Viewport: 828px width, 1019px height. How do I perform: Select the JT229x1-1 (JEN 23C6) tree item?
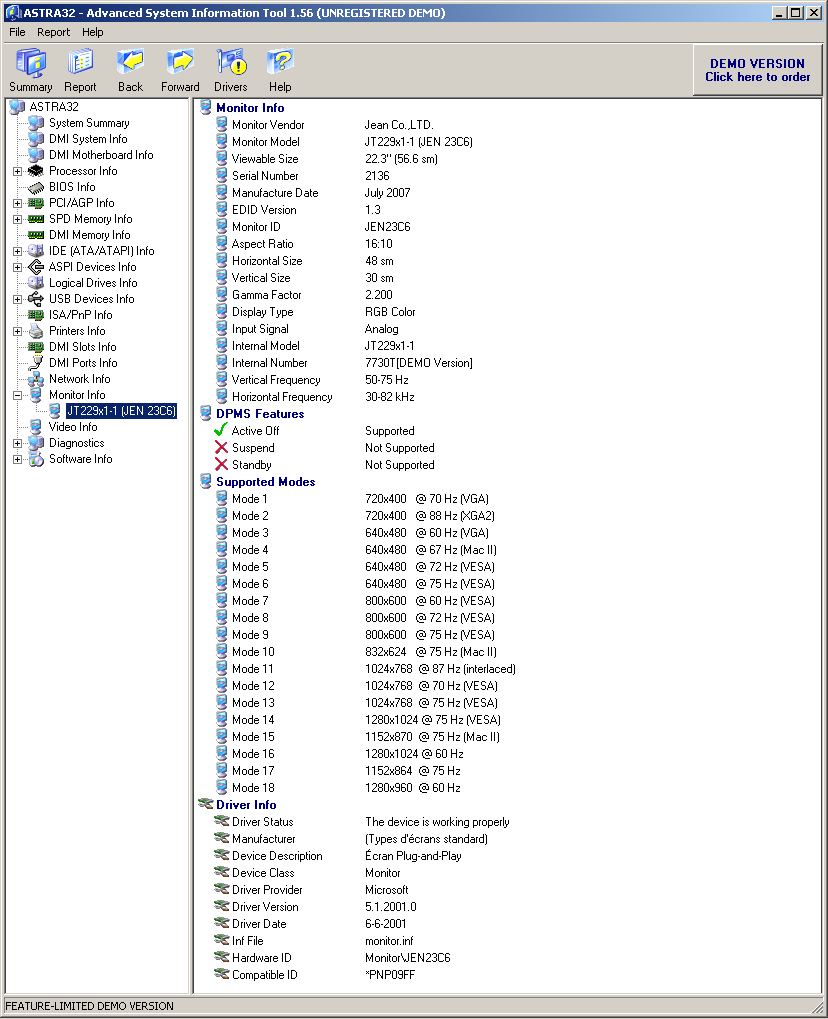[x=122, y=411]
